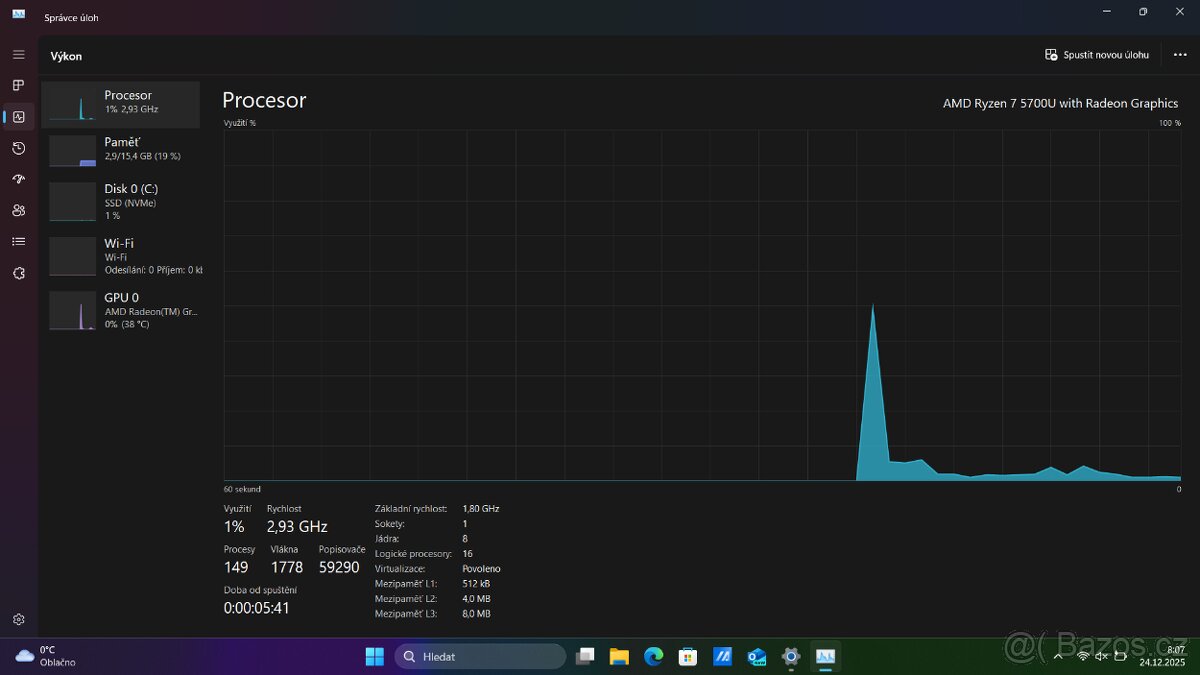Select the GPU 0 performance tab

(120, 310)
